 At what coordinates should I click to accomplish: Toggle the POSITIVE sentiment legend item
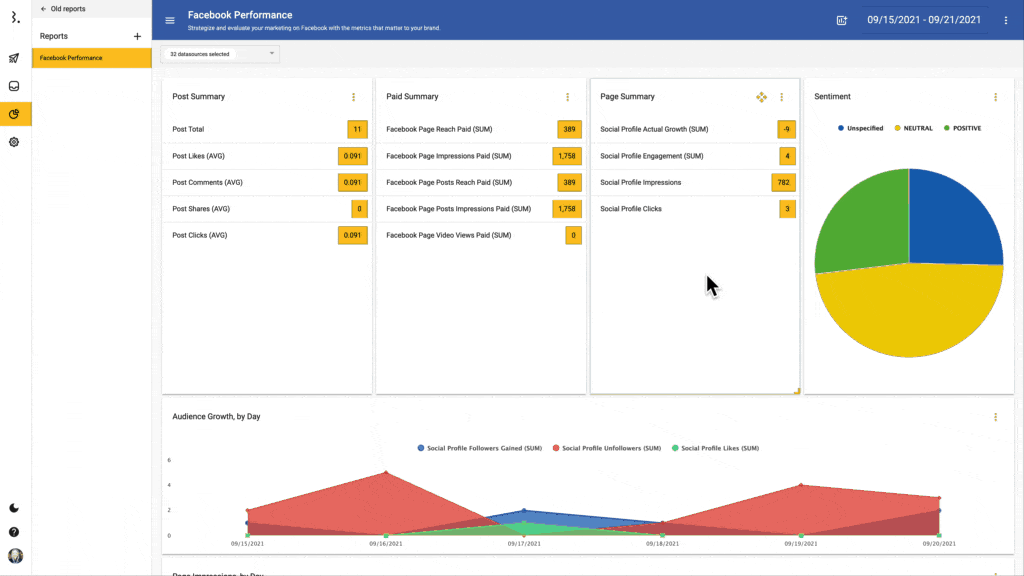[962, 128]
